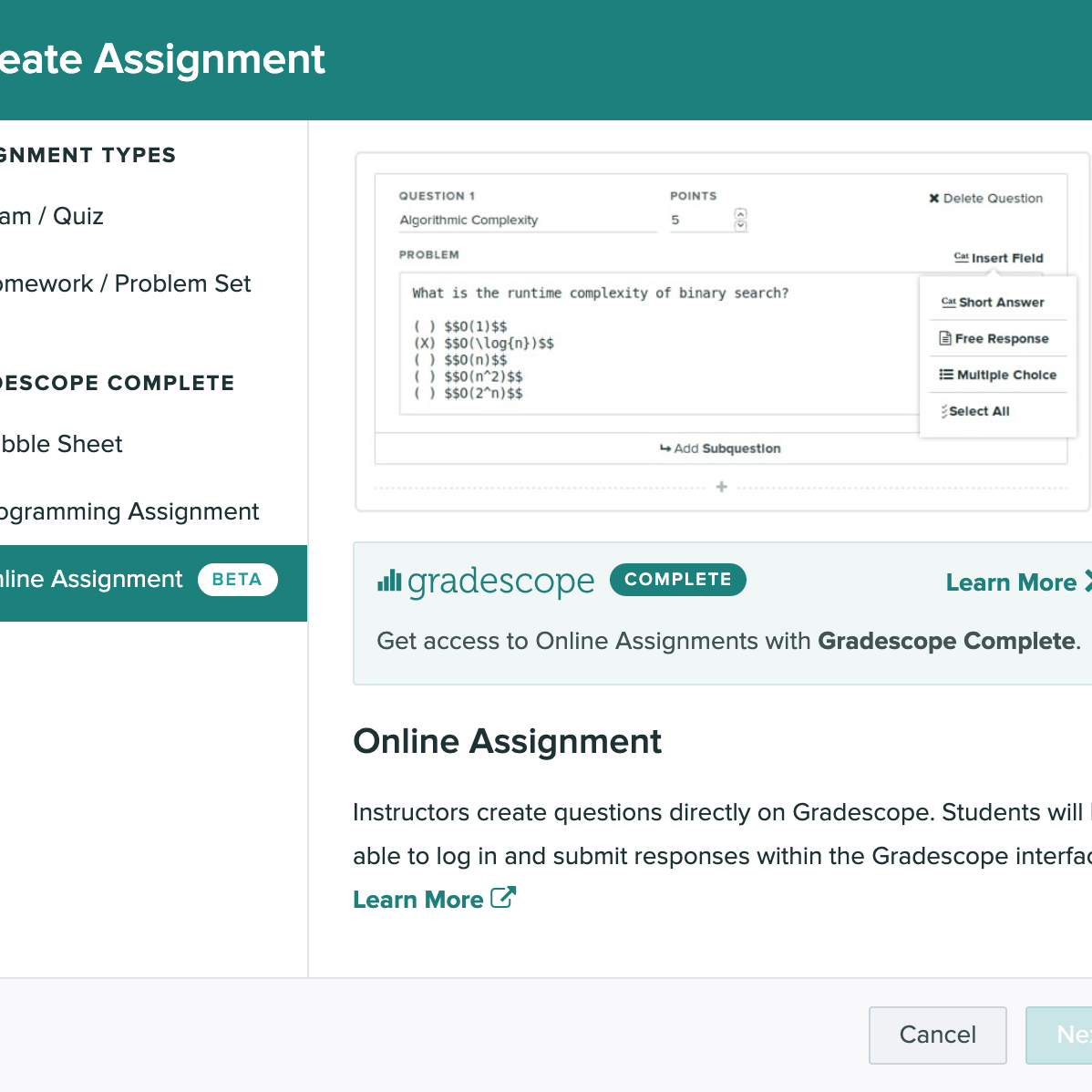
Task: Click the Select All checklist icon
Action: click(x=944, y=411)
